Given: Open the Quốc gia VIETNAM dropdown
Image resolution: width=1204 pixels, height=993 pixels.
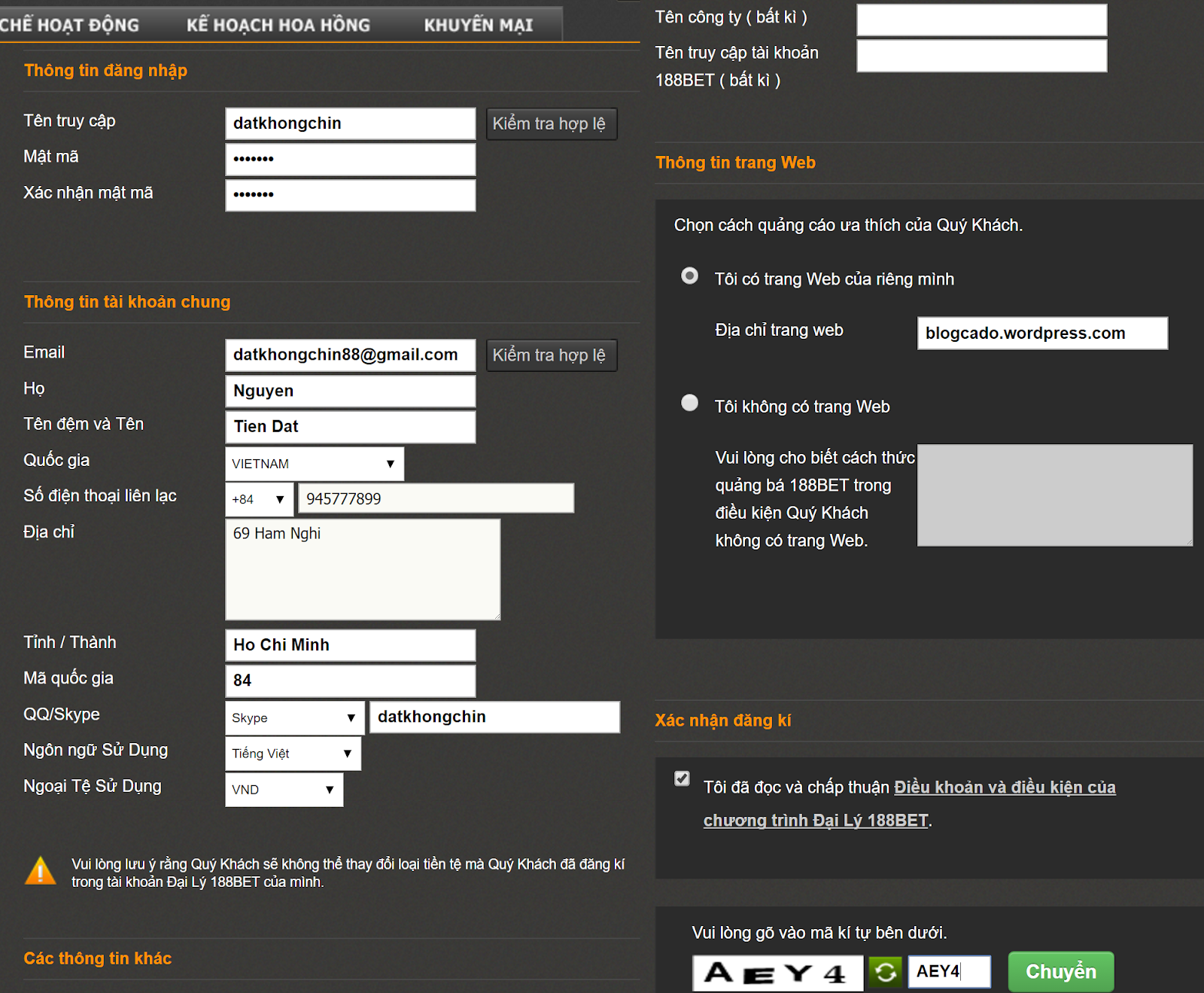Looking at the screenshot, I should point(315,464).
